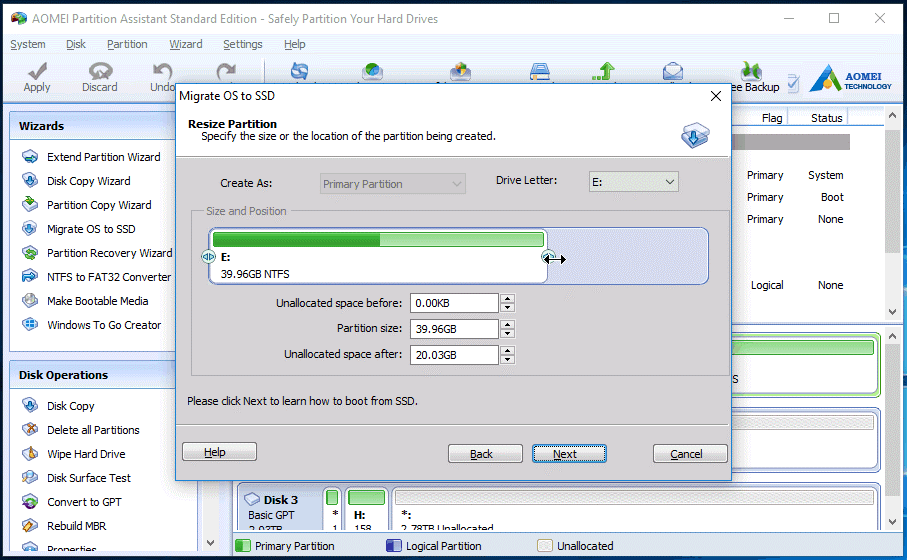The height and width of the screenshot is (560, 907).
Task: Increase Unallocated space after value
Action: [507, 351]
